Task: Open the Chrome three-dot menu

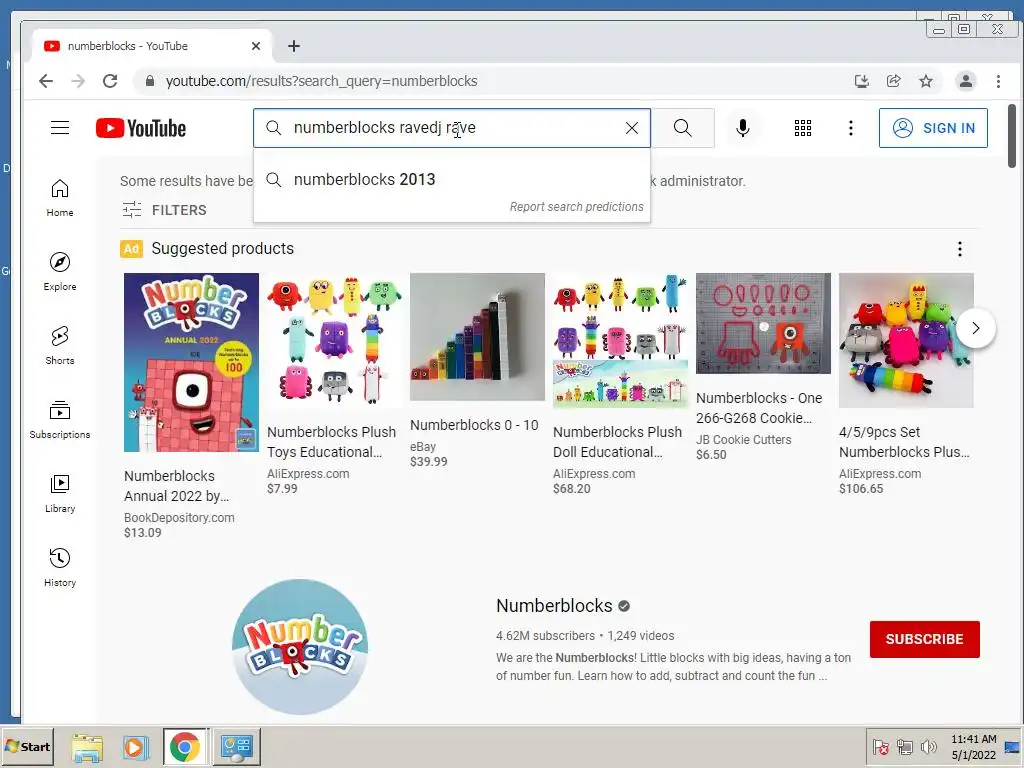Action: [x=998, y=81]
